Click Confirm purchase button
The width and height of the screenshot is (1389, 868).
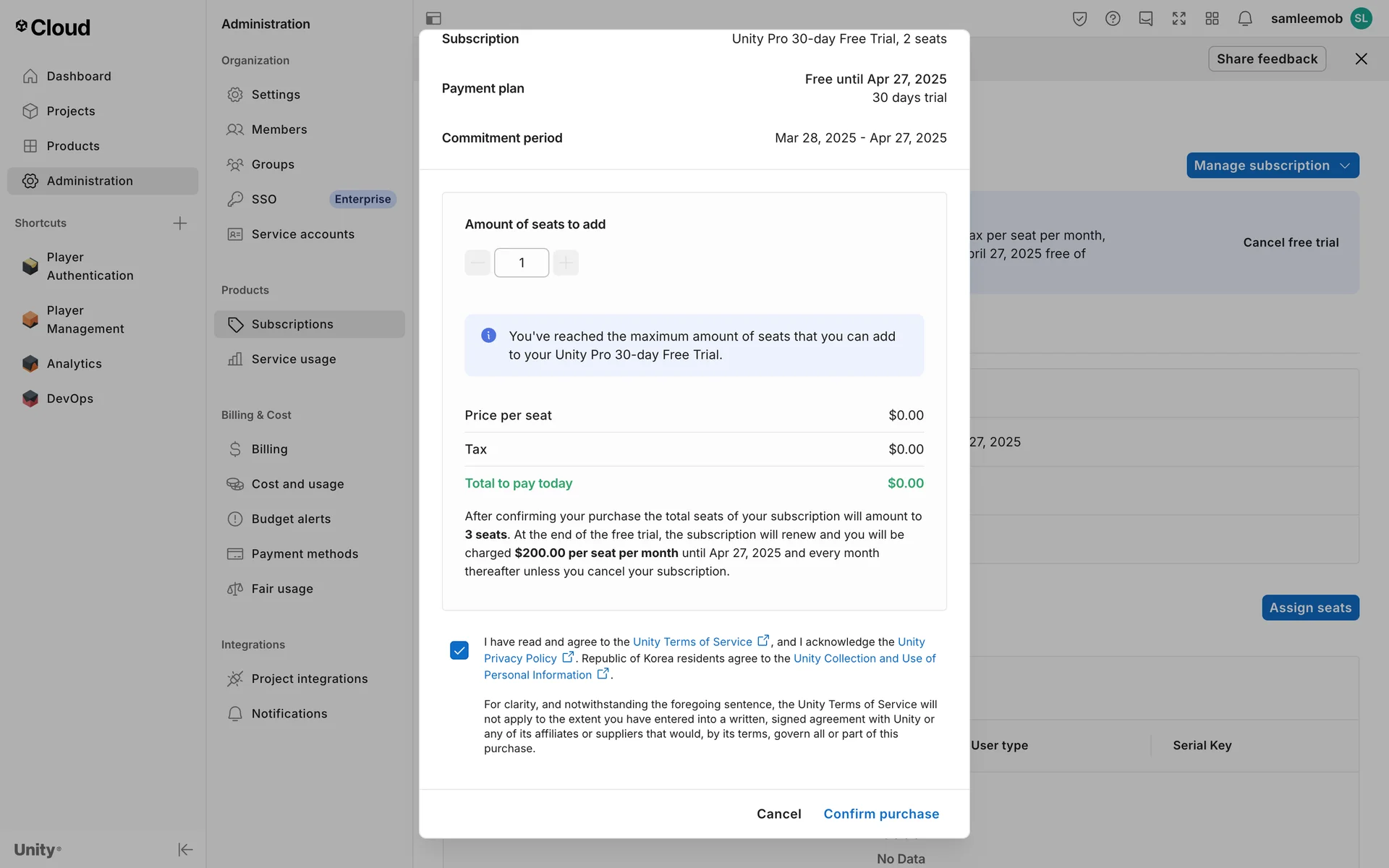[x=880, y=814]
